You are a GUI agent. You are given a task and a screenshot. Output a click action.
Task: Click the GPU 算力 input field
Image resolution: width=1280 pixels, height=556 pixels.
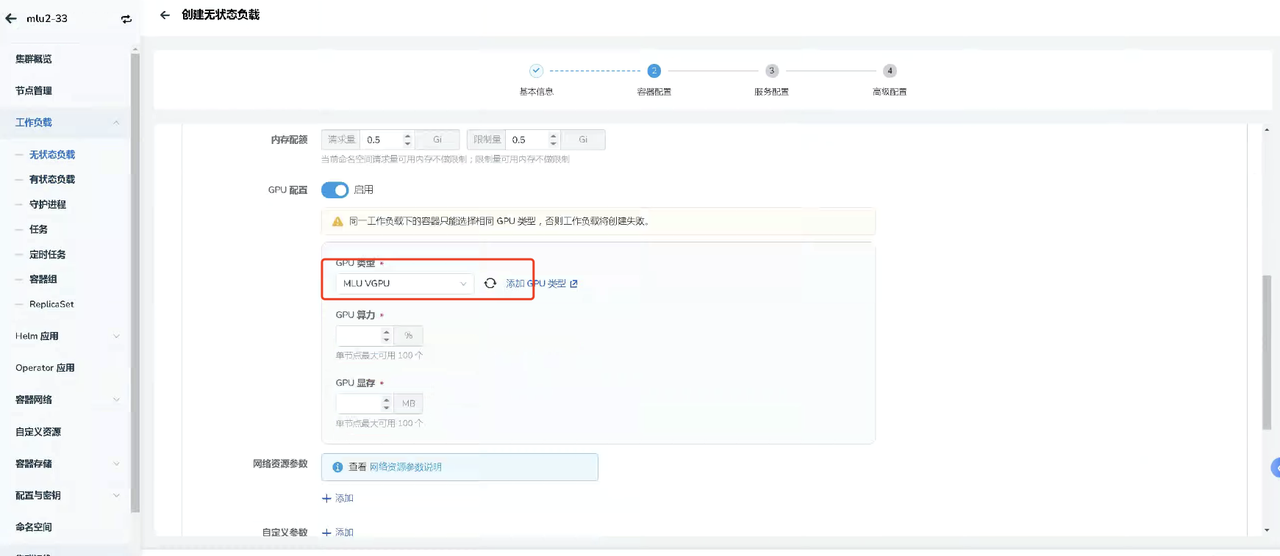358,335
